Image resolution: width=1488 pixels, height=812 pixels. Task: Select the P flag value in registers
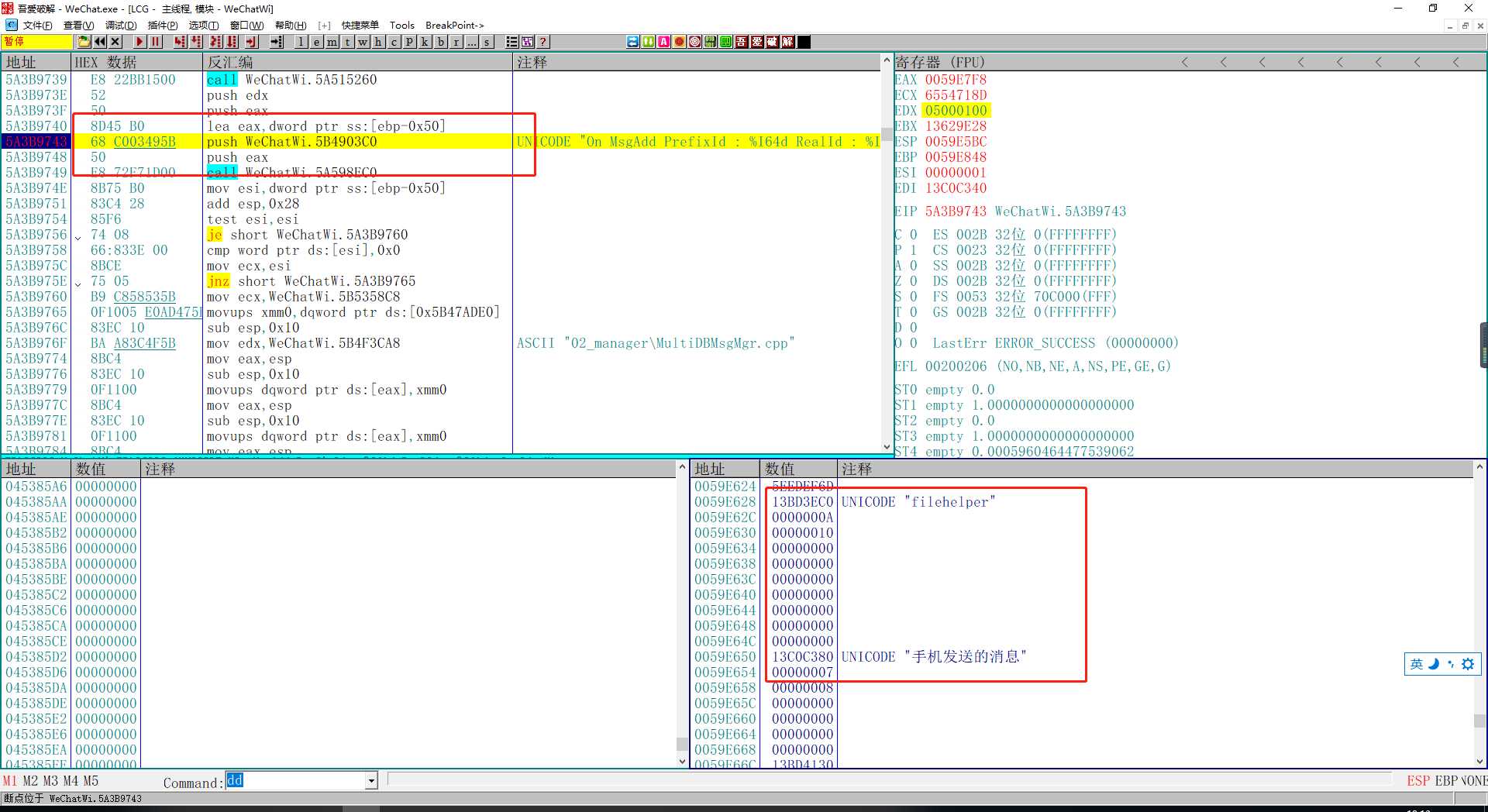(913, 250)
